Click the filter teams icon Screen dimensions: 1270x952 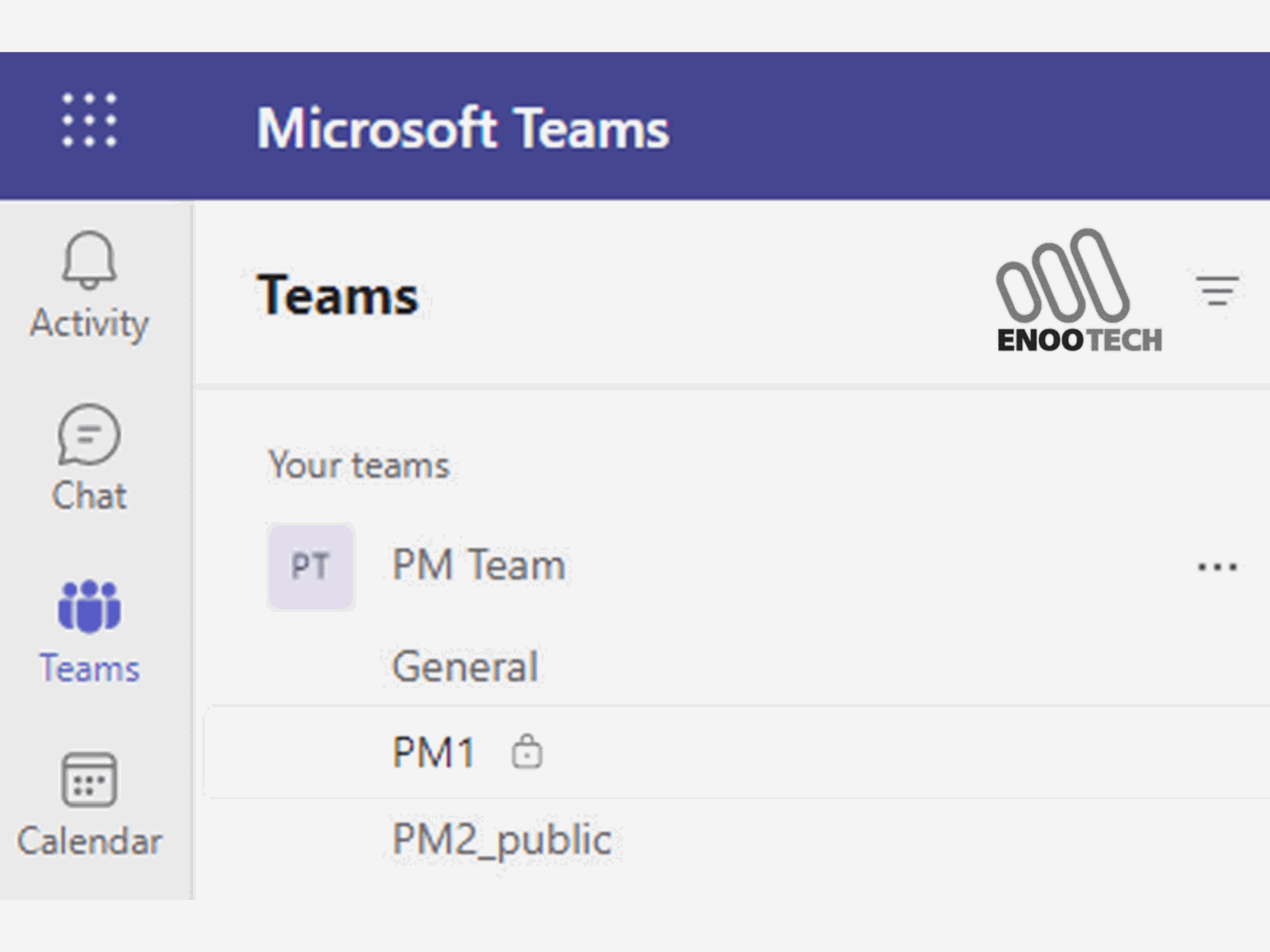(1217, 291)
